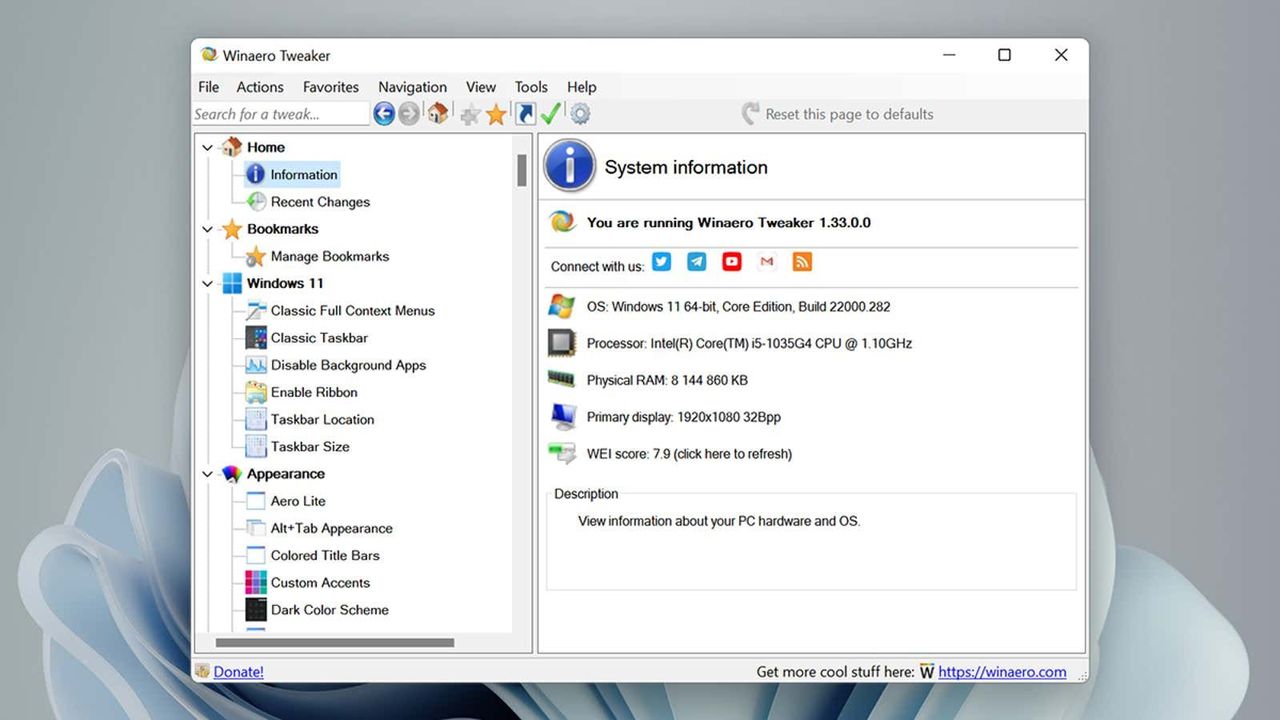Click the Winaero logo beside version text

563,222
